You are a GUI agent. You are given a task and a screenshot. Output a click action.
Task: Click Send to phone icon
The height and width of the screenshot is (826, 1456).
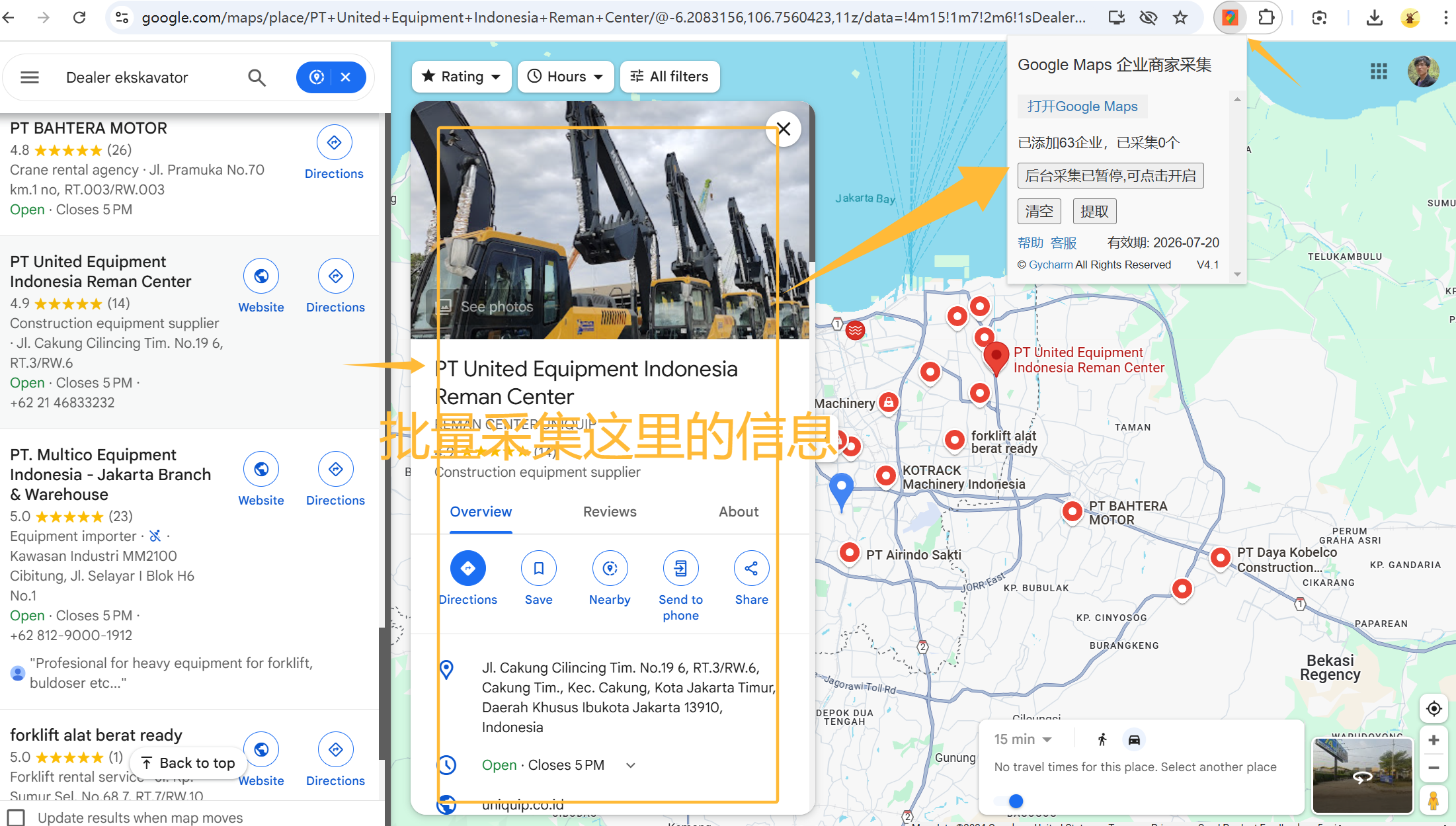pos(680,568)
